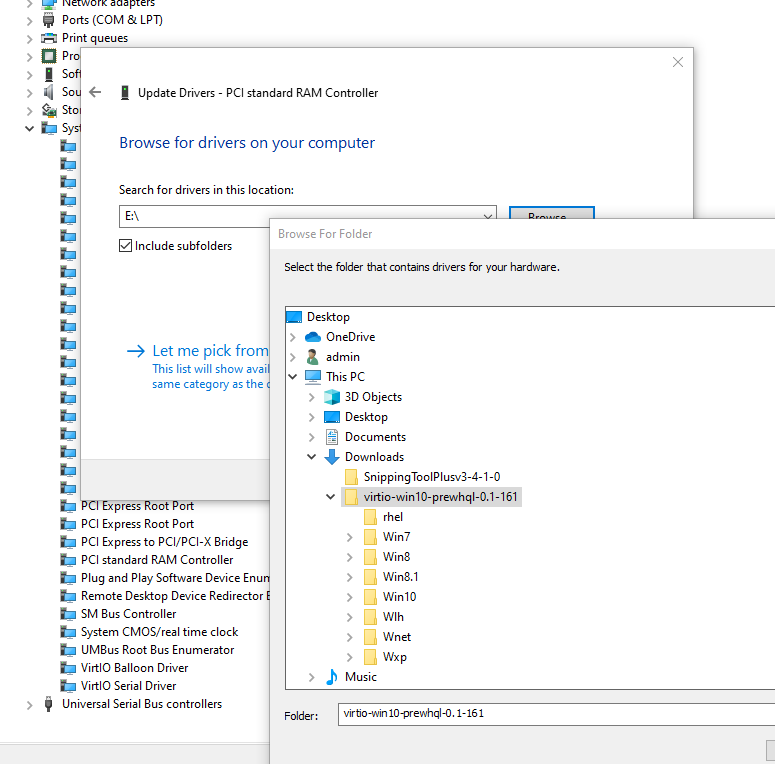The width and height of the screenshot is (775, 764).
Task: Expand the Music node
Action: coord(311,677)
